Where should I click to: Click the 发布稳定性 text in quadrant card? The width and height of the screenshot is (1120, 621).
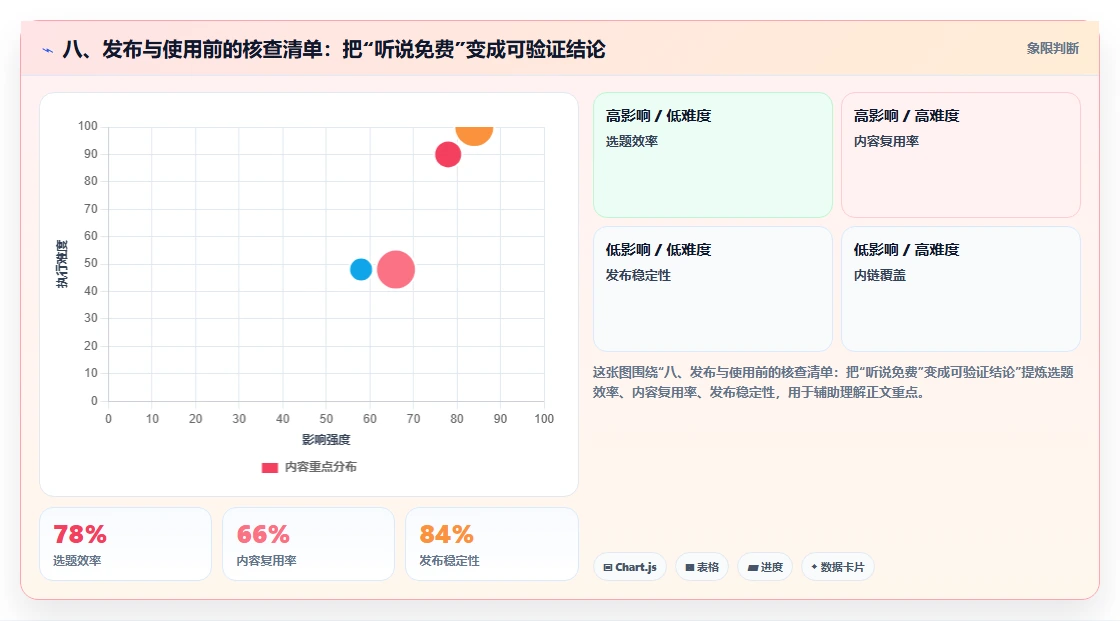coord(639,275)
